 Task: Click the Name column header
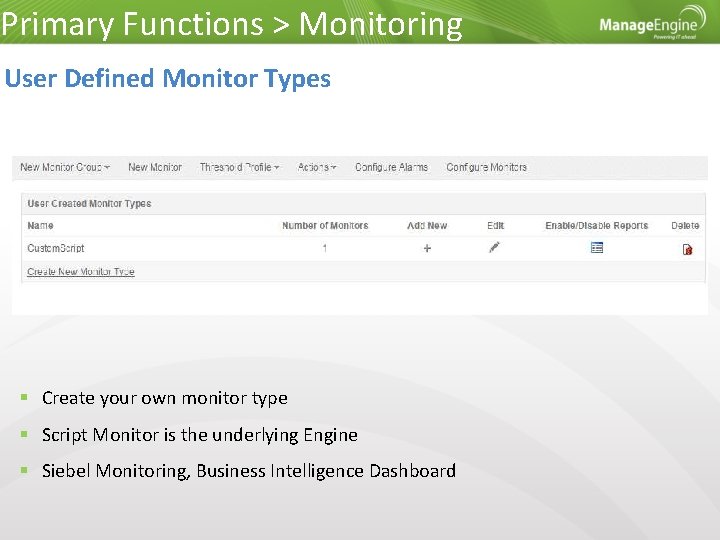[x=40, y=225]
